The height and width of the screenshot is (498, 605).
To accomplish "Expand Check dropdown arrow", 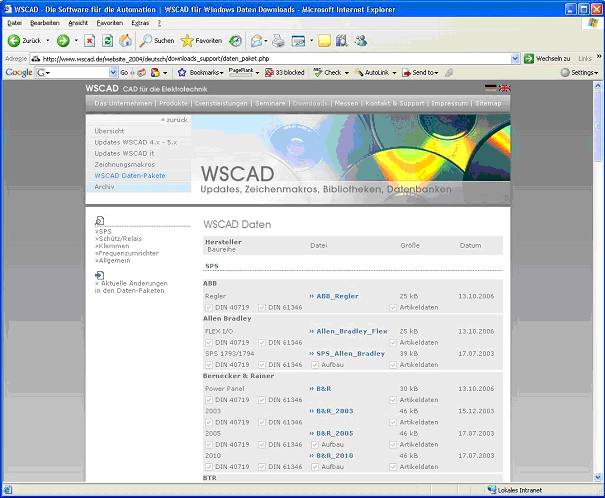I will tap(346, 73).
